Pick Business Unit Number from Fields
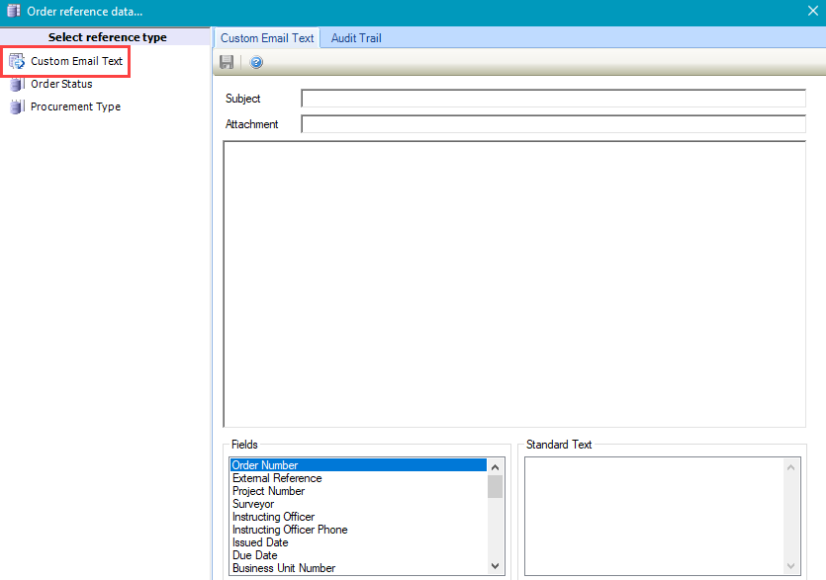The width and height of the screenshot is (826, 580). pyautogui.click(x=284, y=568)
